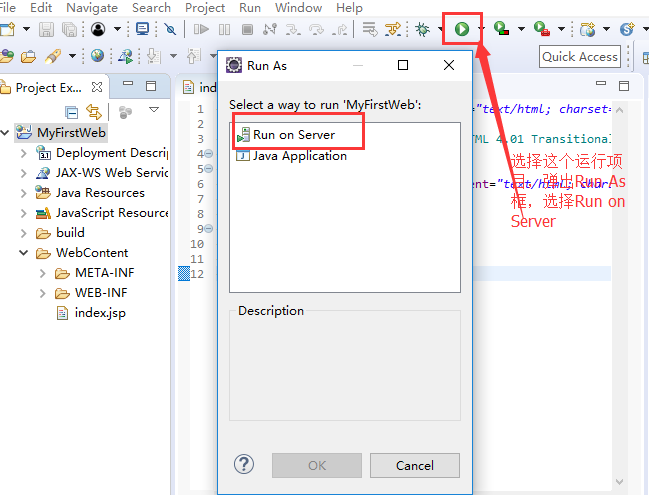Click the Step Over toolbar icon
Viewport: 649px width, 495px height.
(316, 29)
